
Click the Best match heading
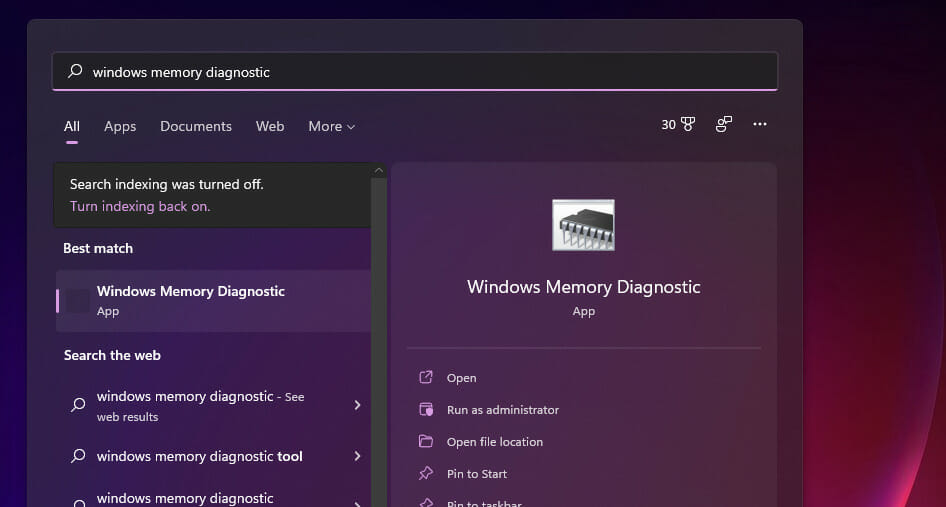point(98,248)
